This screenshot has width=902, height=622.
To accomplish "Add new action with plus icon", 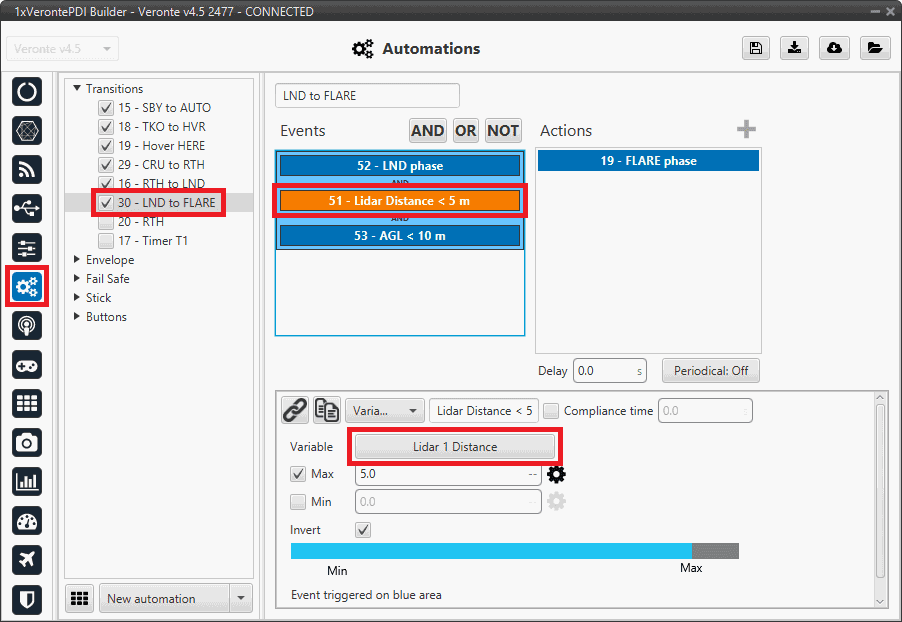I will 746,130.
